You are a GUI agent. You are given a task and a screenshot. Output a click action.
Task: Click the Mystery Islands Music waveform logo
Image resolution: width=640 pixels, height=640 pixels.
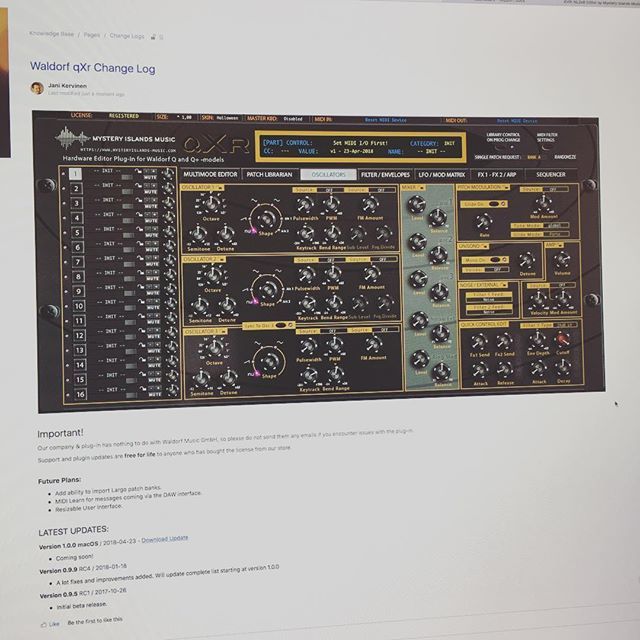tap(72, 139)
